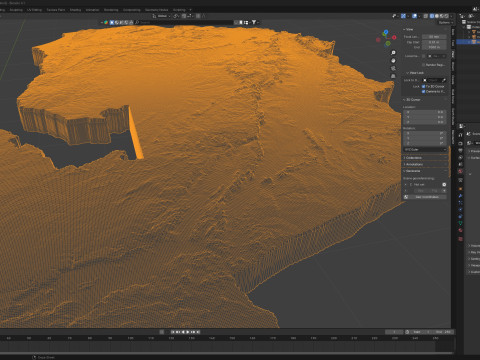Jump to the timeline start frame button

pyautogui.click(x=173, y=332)
